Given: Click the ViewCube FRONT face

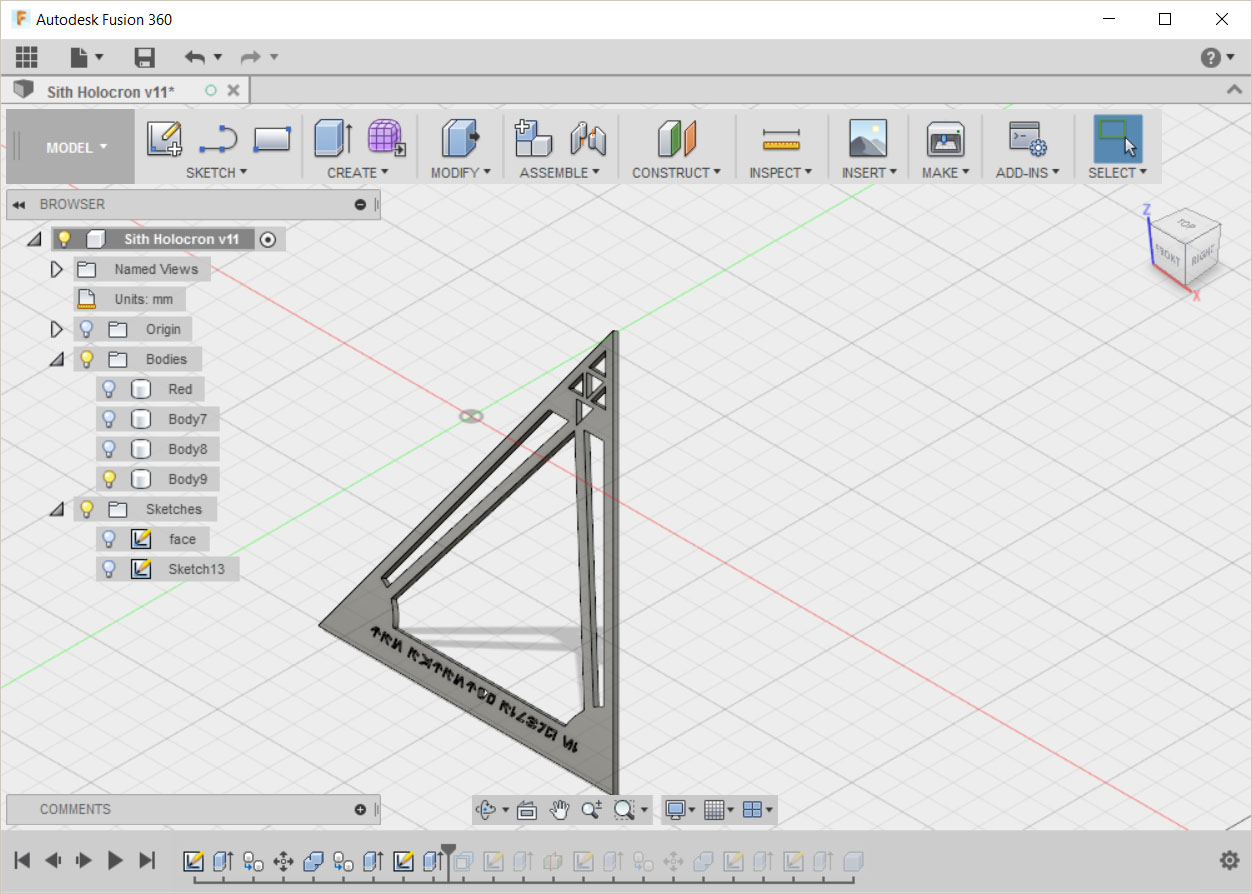Looking at the screenshot, I should [x=1167, y=256].
